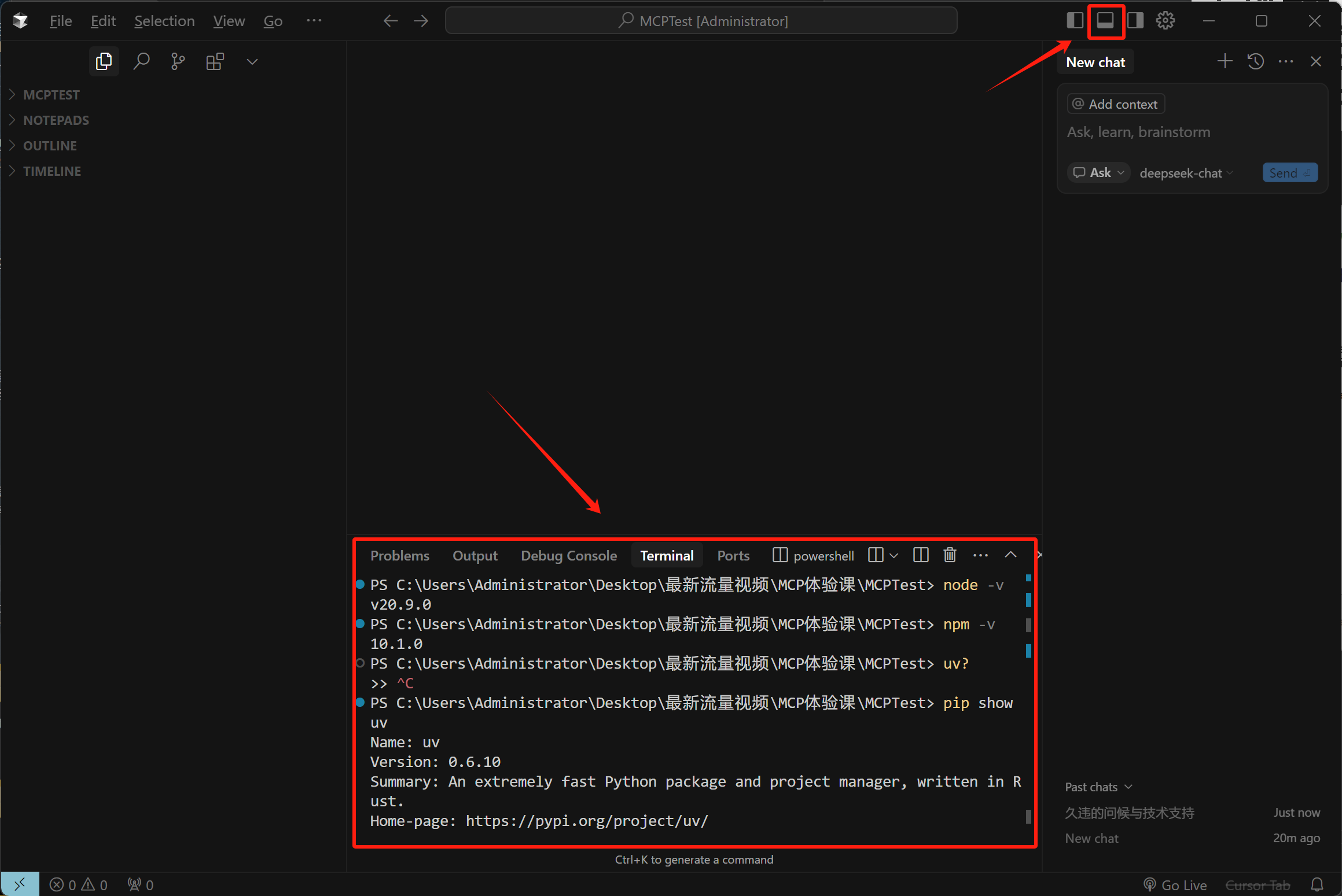Select the New chat tab
The image size is (1342, 896).
(1095, 62)
